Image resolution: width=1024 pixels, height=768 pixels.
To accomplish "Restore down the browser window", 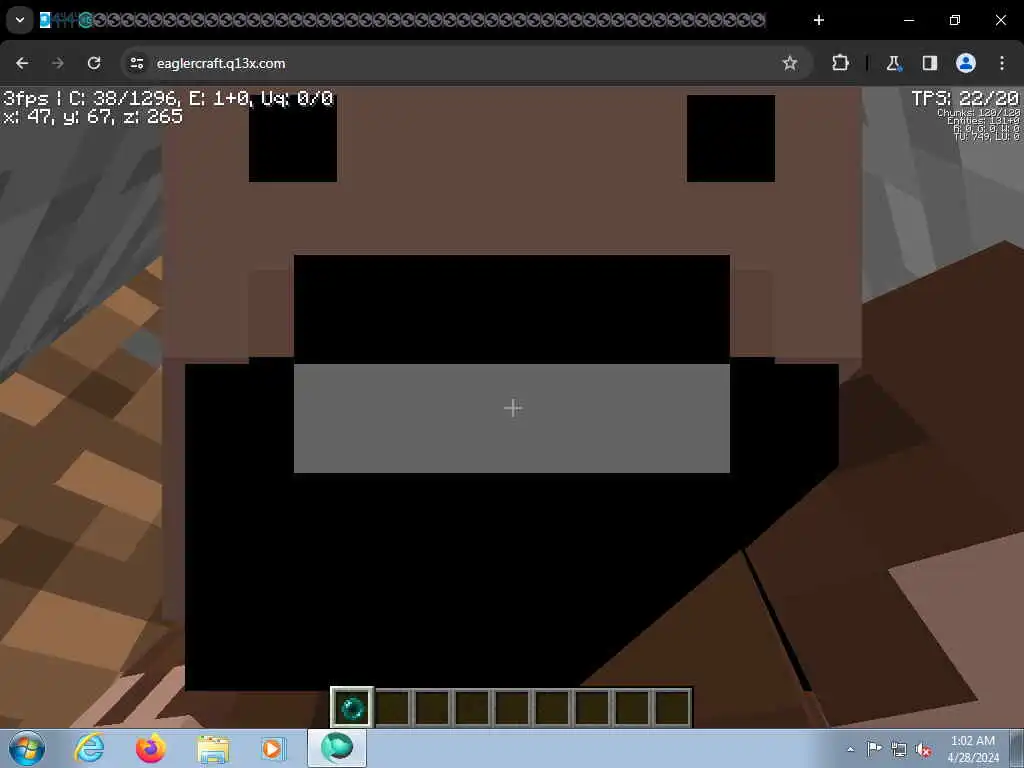I will (x=955, y=20).
